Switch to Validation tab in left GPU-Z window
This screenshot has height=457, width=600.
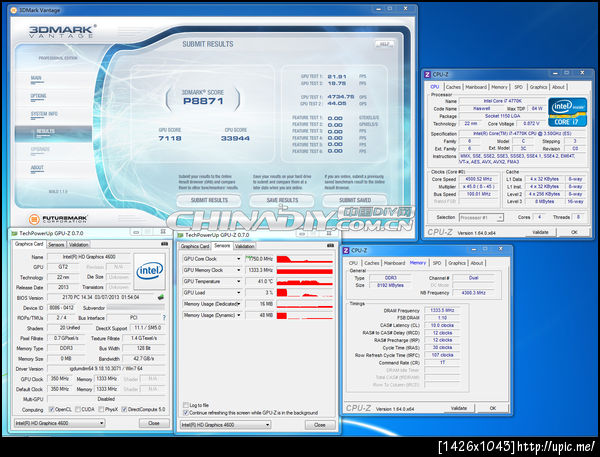click(78, 245)
